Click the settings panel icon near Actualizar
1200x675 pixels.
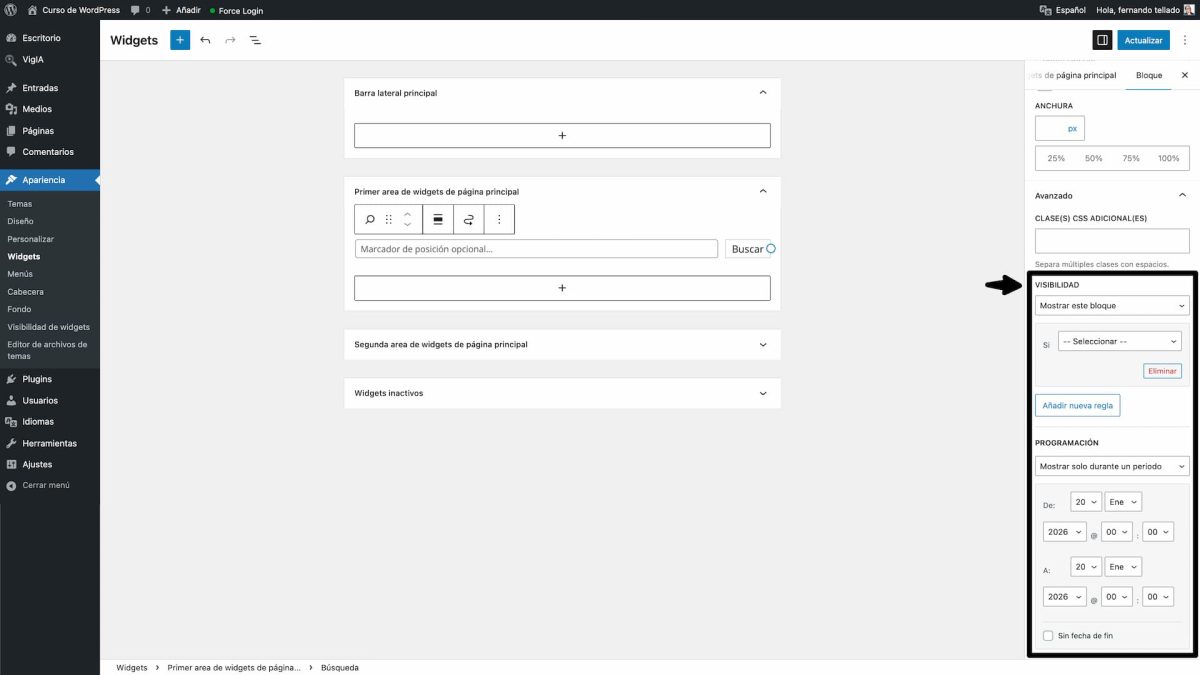1102,39
